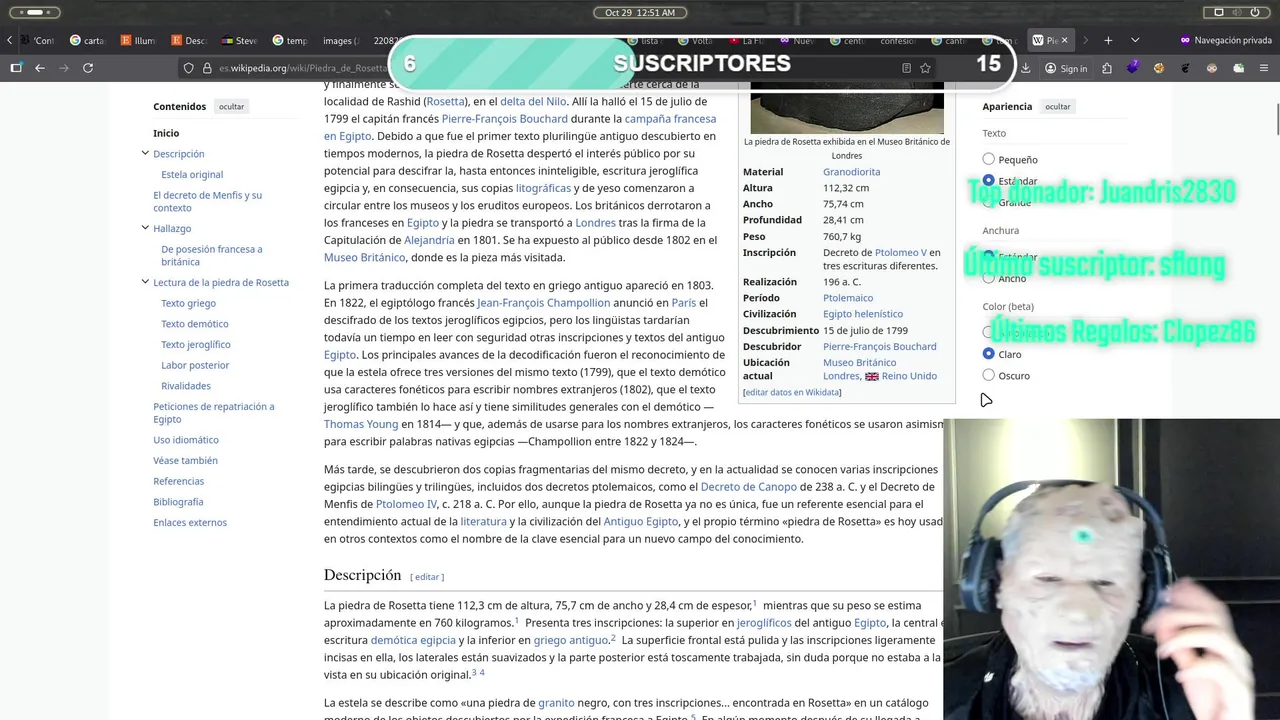Select the Claro color theme
1280x720 pixels.
coord(989,354)
